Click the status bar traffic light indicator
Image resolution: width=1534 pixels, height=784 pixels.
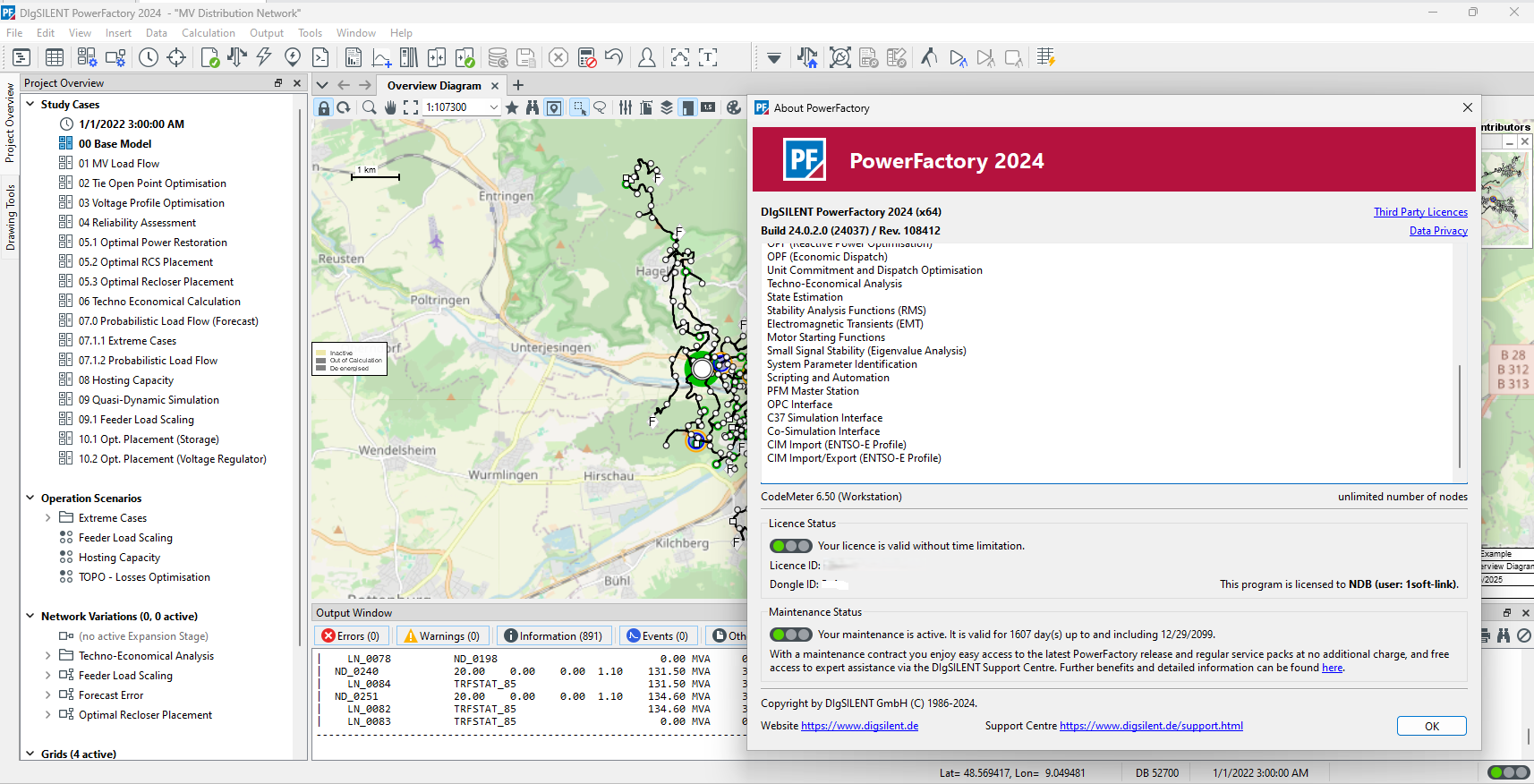click(x=1508, y=772)
